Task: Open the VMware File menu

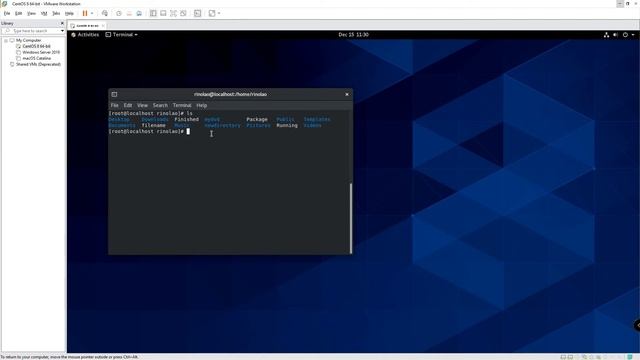Action: click(x=7, y=13)
